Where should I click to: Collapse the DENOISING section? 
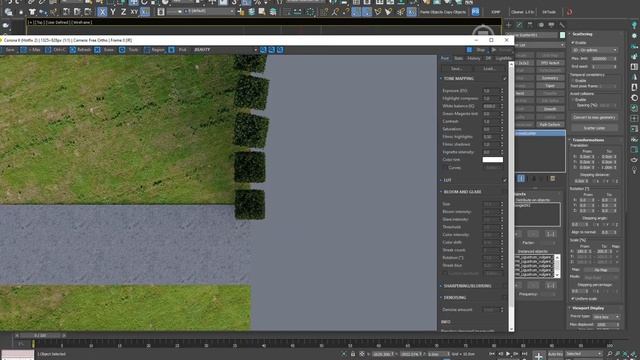click(455, 298)
